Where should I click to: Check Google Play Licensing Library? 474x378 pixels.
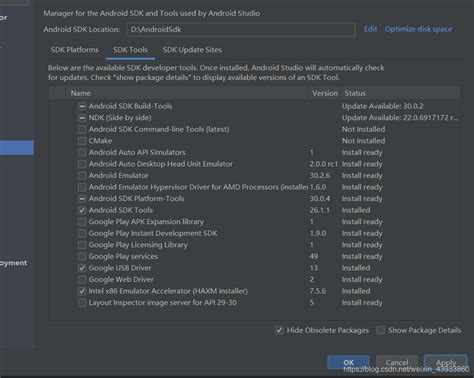[82, 245]
